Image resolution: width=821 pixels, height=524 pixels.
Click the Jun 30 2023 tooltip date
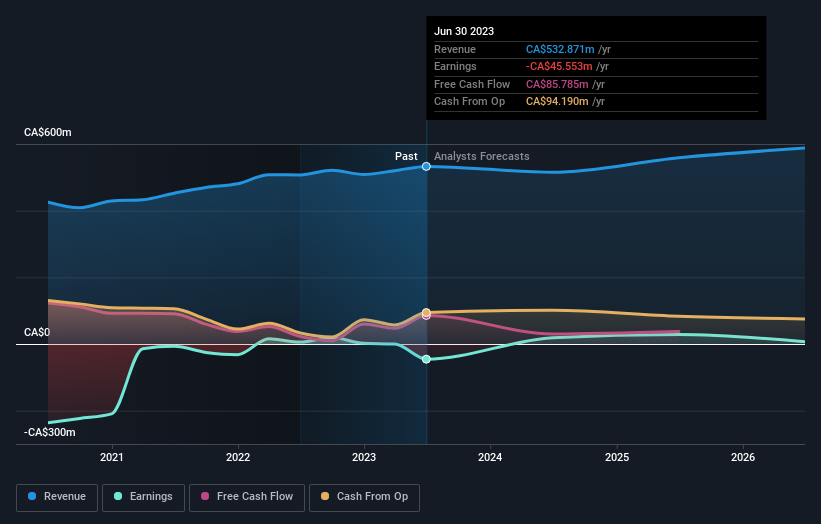(x=464, y=31)
